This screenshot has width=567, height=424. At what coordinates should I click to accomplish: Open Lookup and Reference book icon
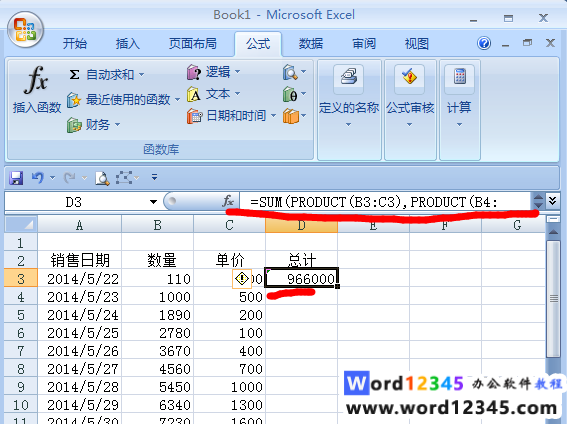(x=290, y=72)
